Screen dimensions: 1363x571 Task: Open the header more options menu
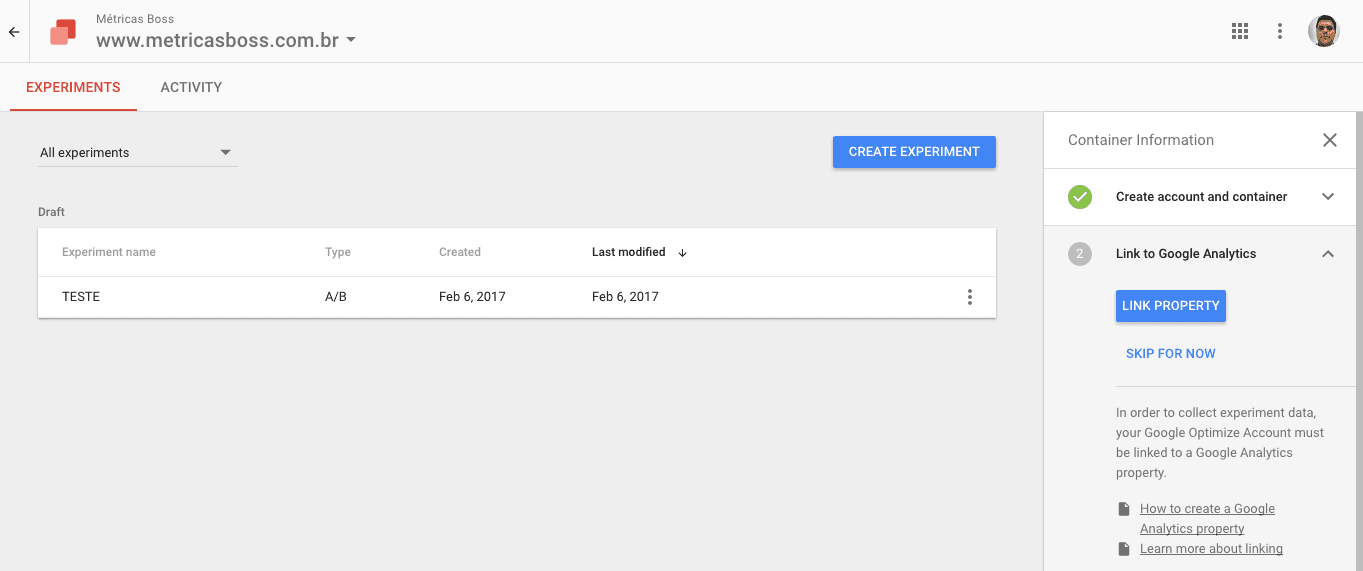1280,31
